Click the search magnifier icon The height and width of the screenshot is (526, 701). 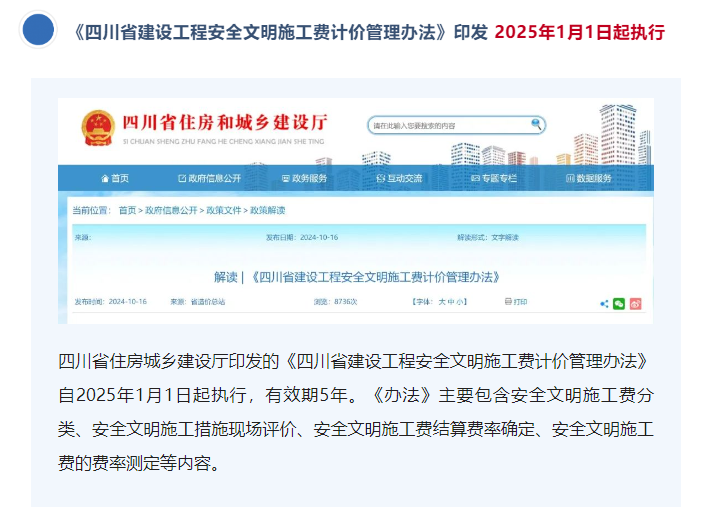click(x=537, y=124)
